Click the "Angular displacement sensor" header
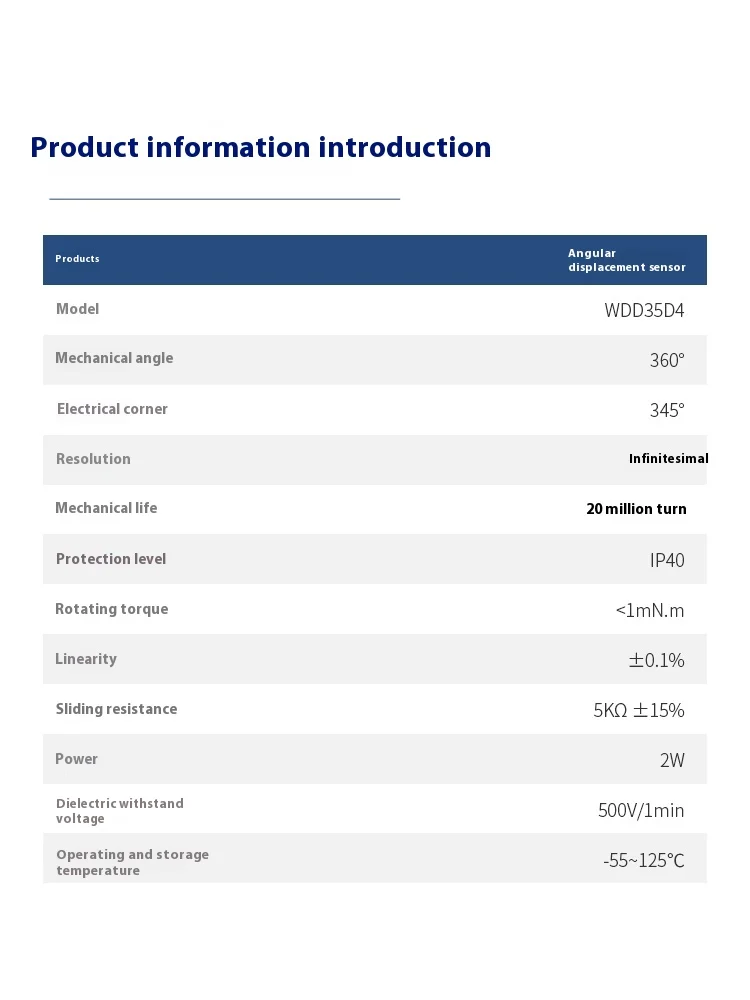This screenshot has height=1000, width=750. (x=626, y=260)
